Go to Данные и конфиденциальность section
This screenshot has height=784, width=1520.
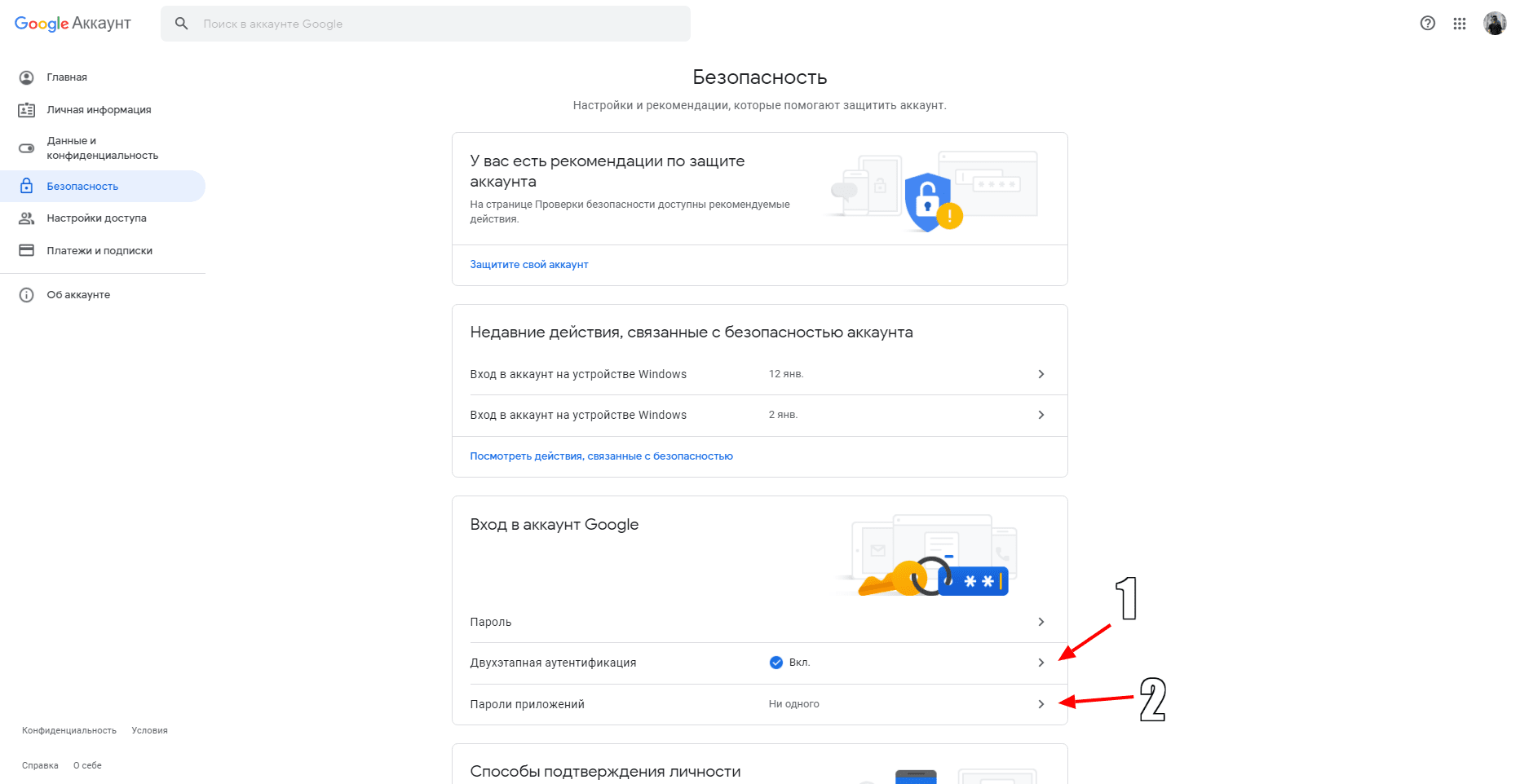(x=102, y=148)
